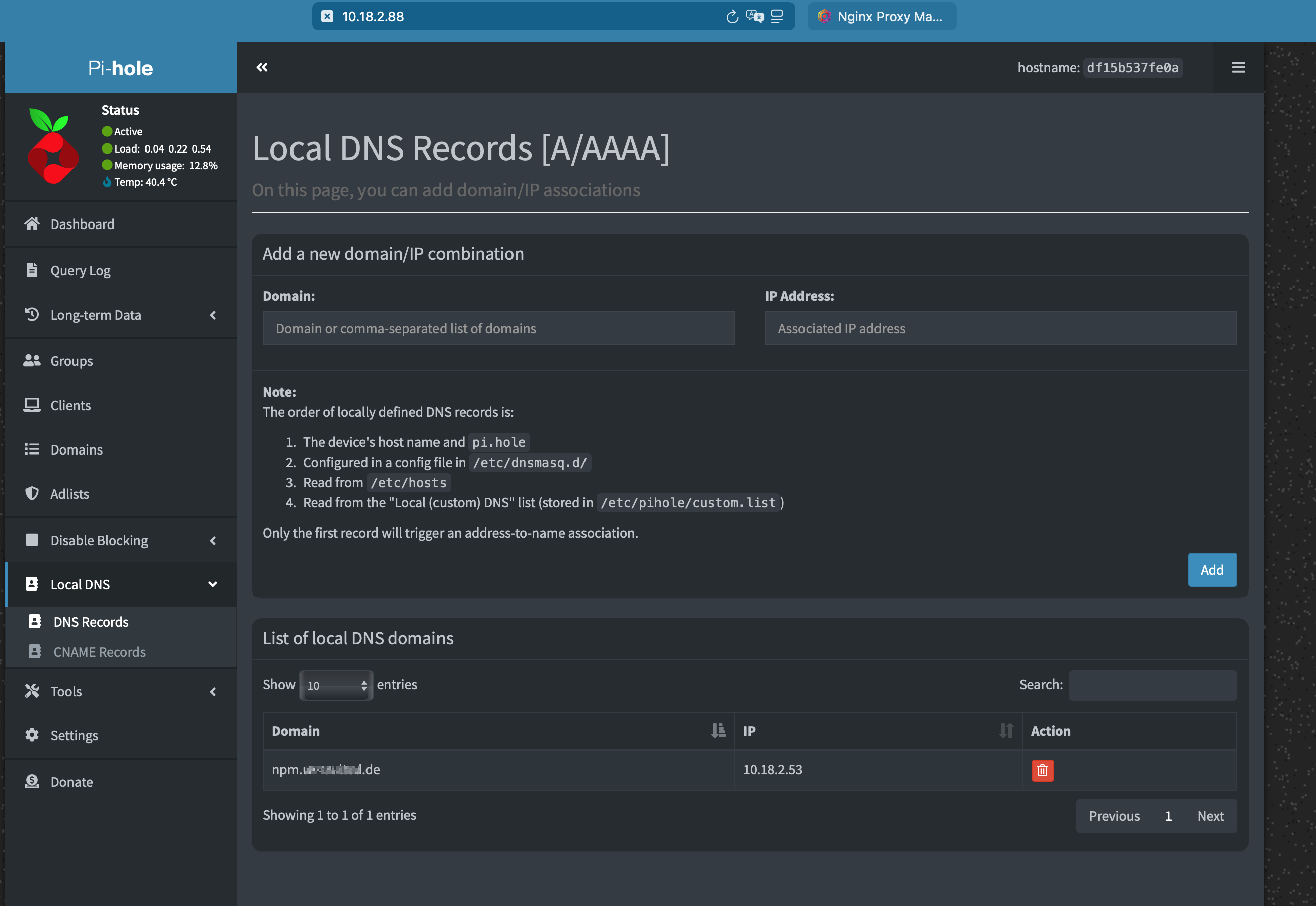Sort table by Domain column icon
Image resolution: width=1316 pixels, height=906 pixels.
tap(717, 731)
